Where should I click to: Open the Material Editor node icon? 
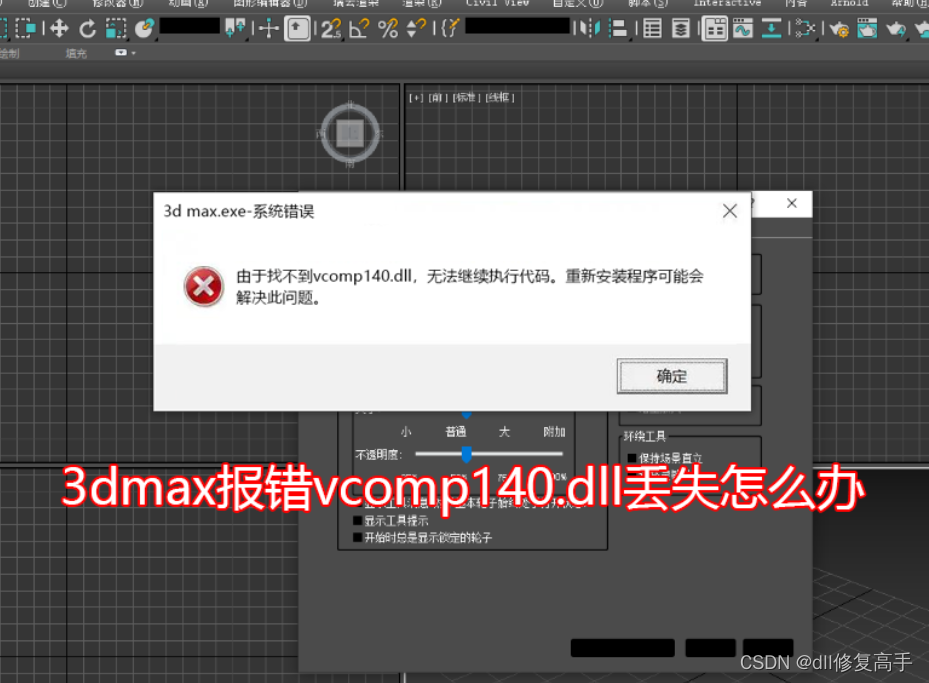[805, 28]
